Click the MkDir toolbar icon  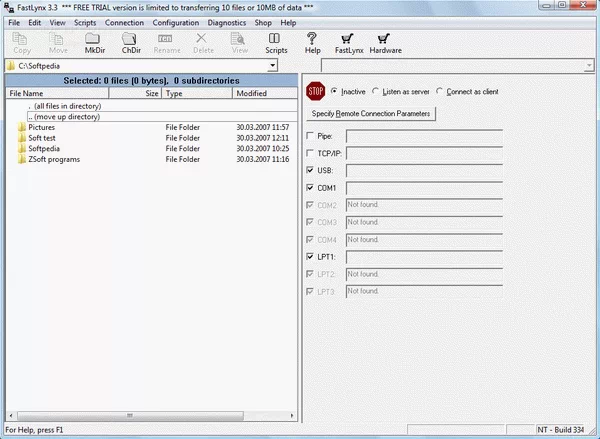95,38
